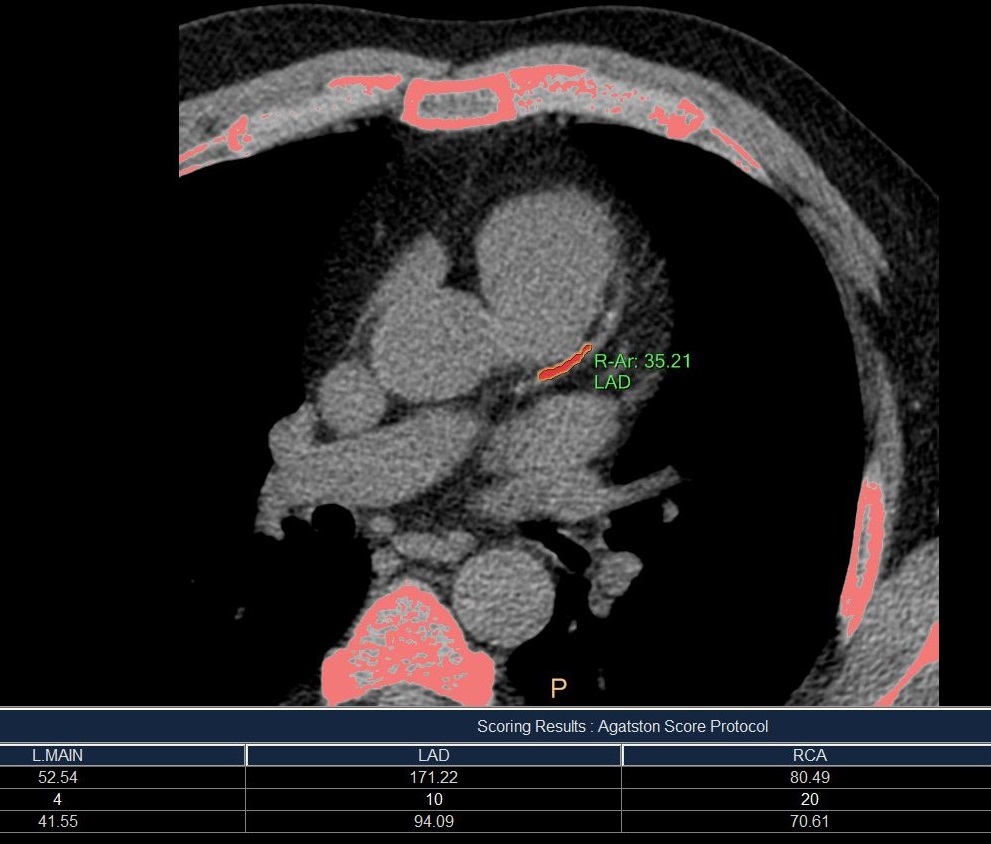Click the RCA value 20
Screen dimensions: 991x844
(x=810, y=799)
